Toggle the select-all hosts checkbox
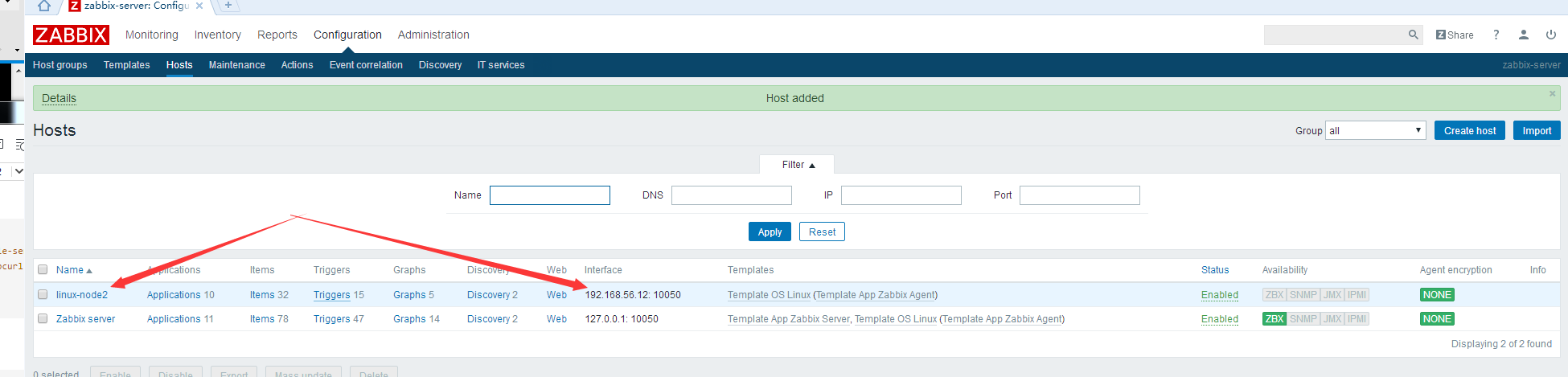 point(43,270)
